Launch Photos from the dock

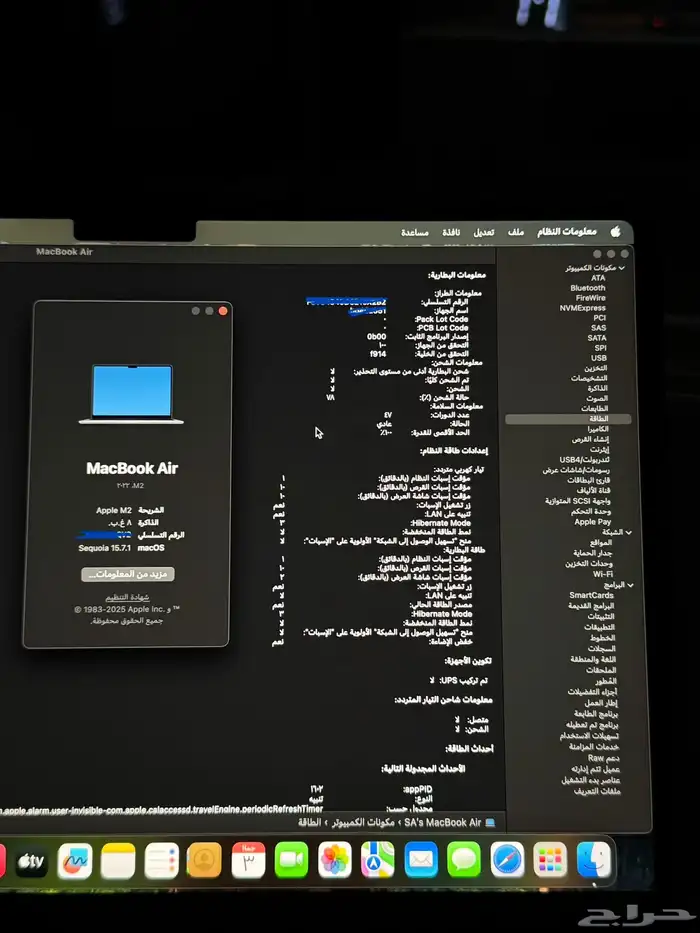335,859
